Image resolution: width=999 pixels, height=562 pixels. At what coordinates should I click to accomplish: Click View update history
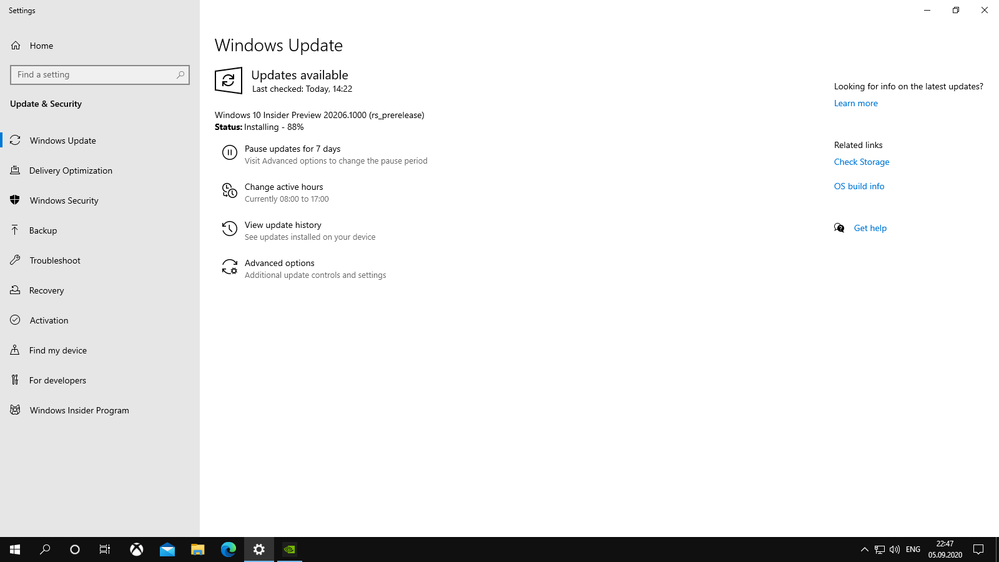[283, 225]
